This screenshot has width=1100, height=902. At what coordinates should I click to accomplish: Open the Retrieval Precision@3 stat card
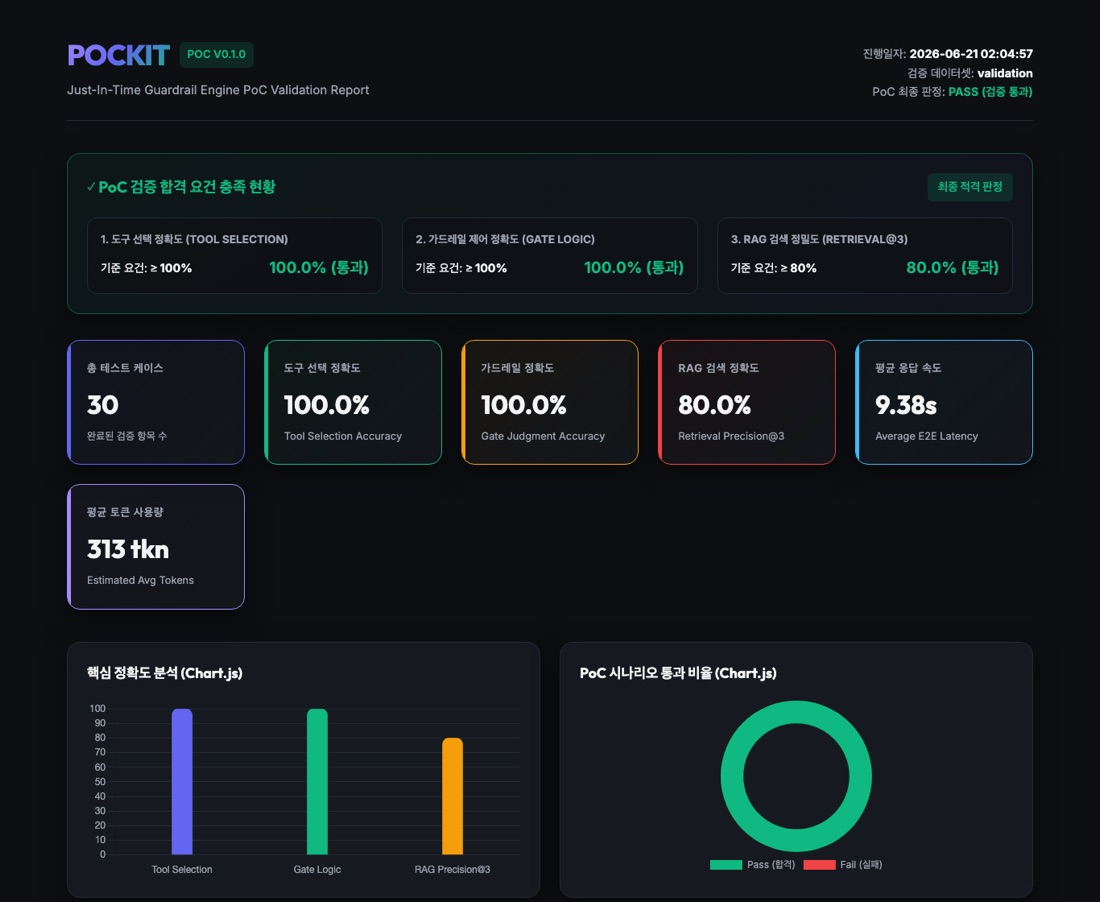click(x=747, y=403)
